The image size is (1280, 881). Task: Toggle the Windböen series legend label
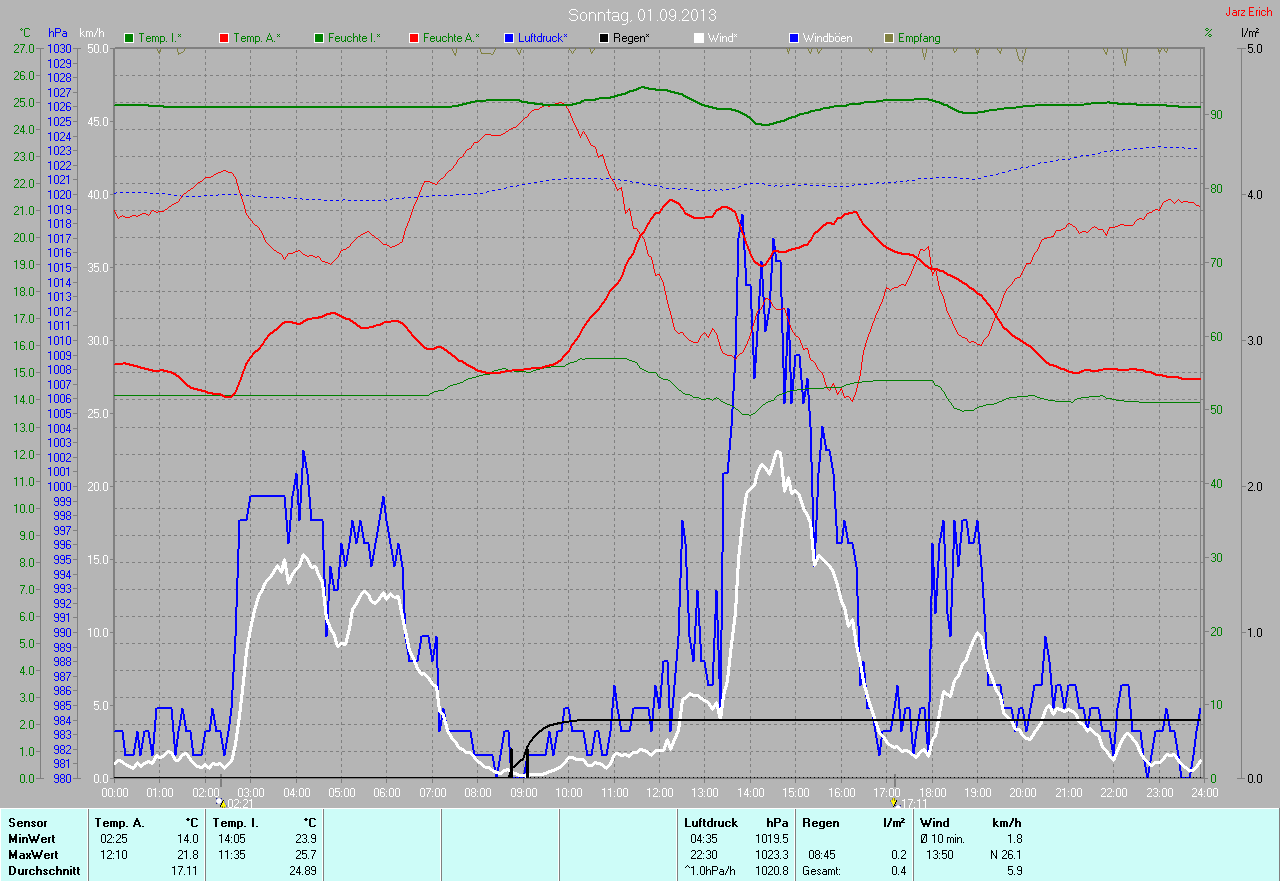click(x=827, y=38)
